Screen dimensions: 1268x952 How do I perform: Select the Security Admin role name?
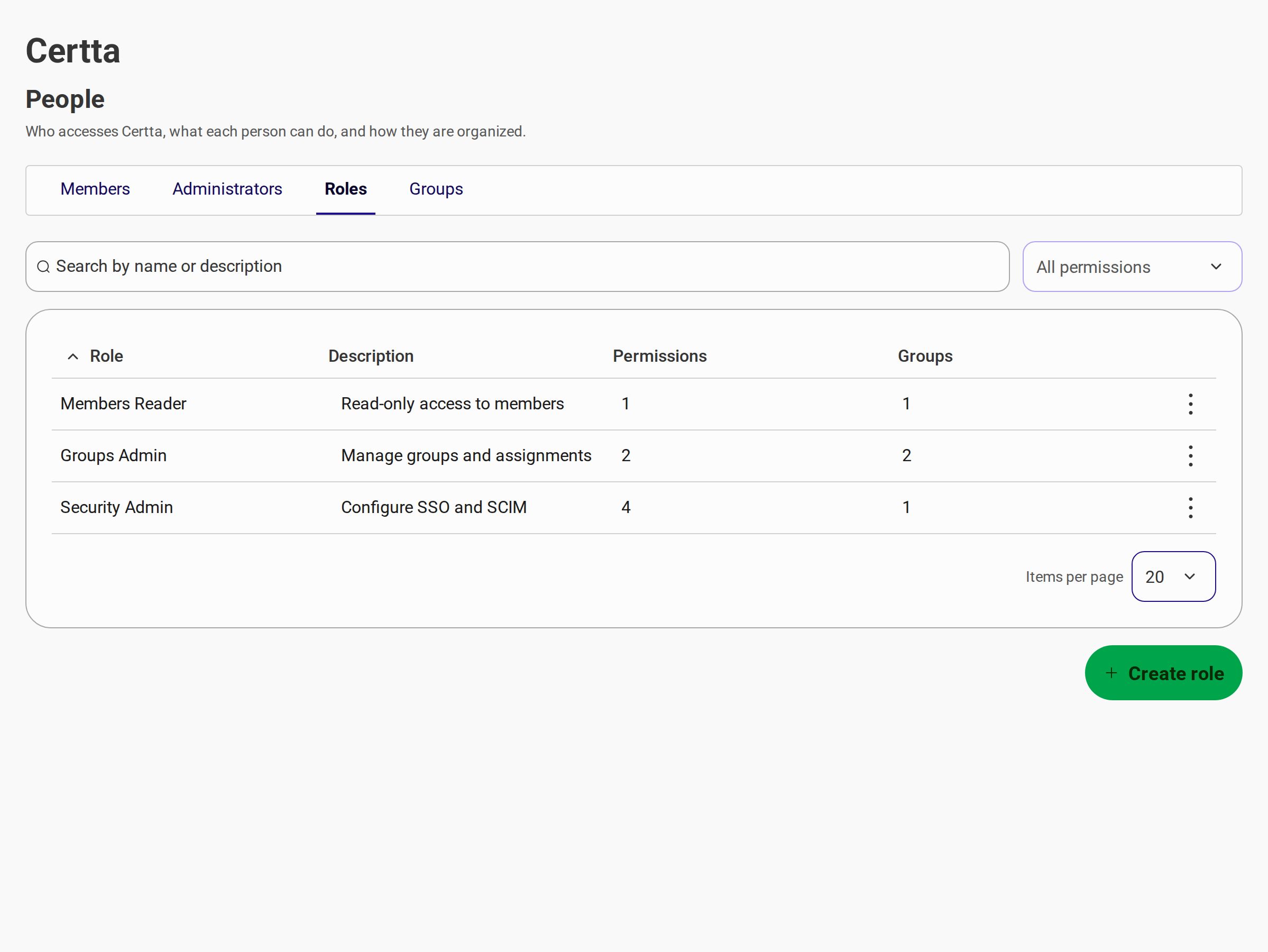[x=116, y=507]
